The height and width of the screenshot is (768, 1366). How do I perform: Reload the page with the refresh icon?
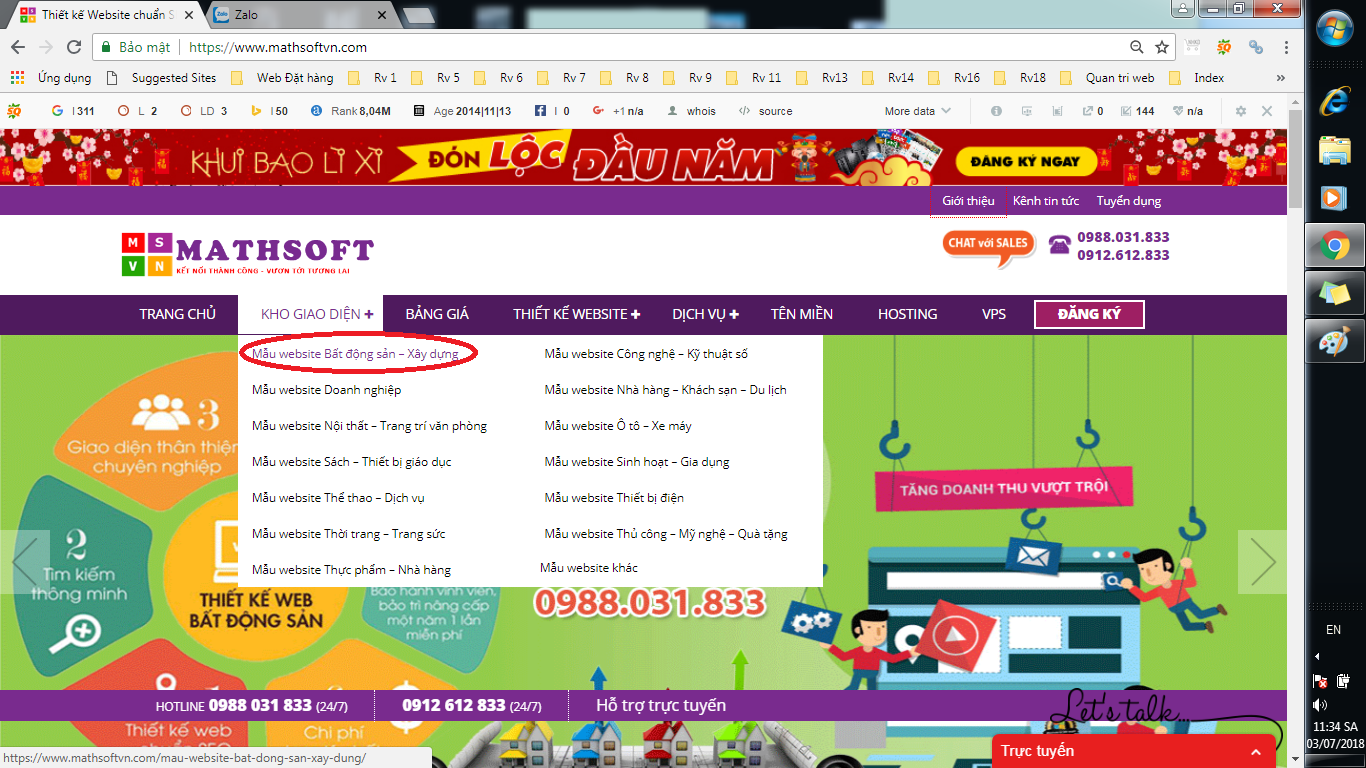click(73, 47)
